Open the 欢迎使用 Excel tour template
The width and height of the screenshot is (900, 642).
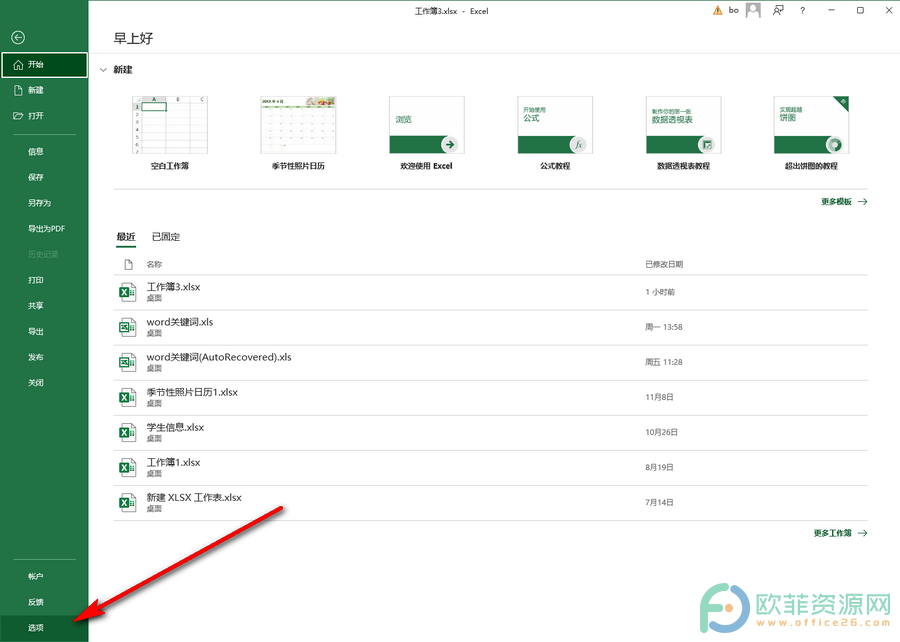(x=426, y=125)
